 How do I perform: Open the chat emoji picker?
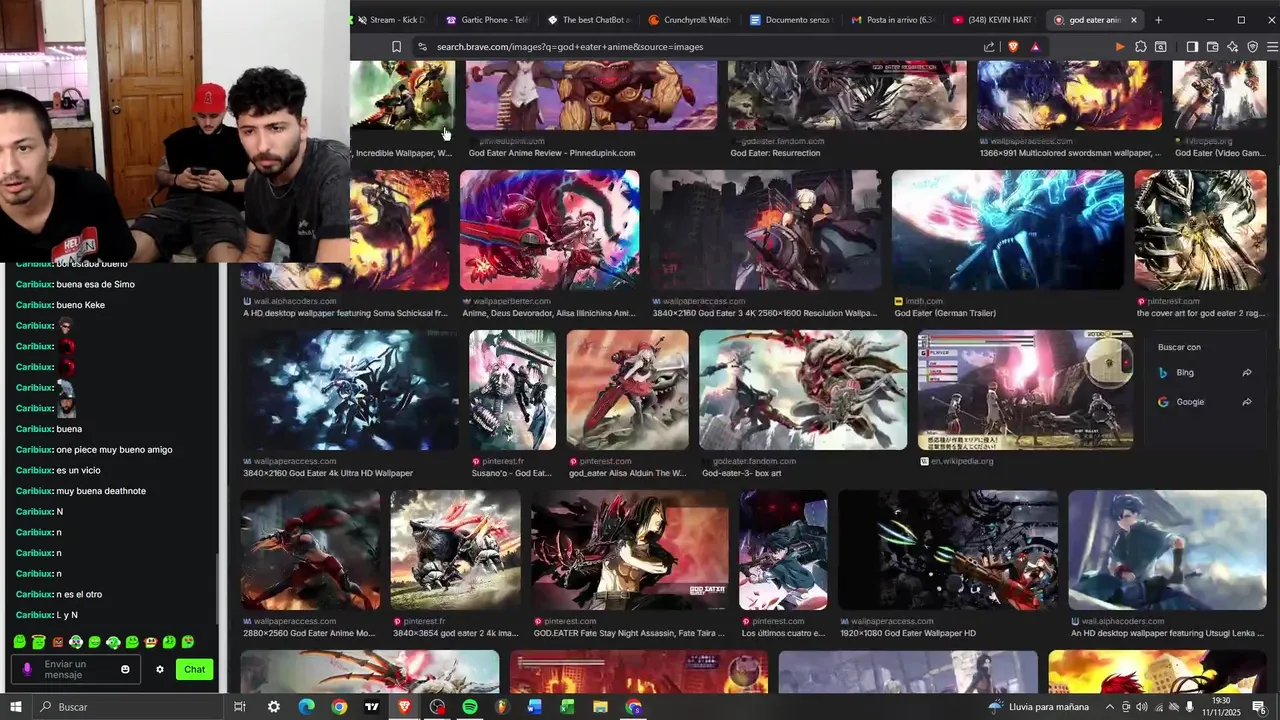[x=125, y=669]
